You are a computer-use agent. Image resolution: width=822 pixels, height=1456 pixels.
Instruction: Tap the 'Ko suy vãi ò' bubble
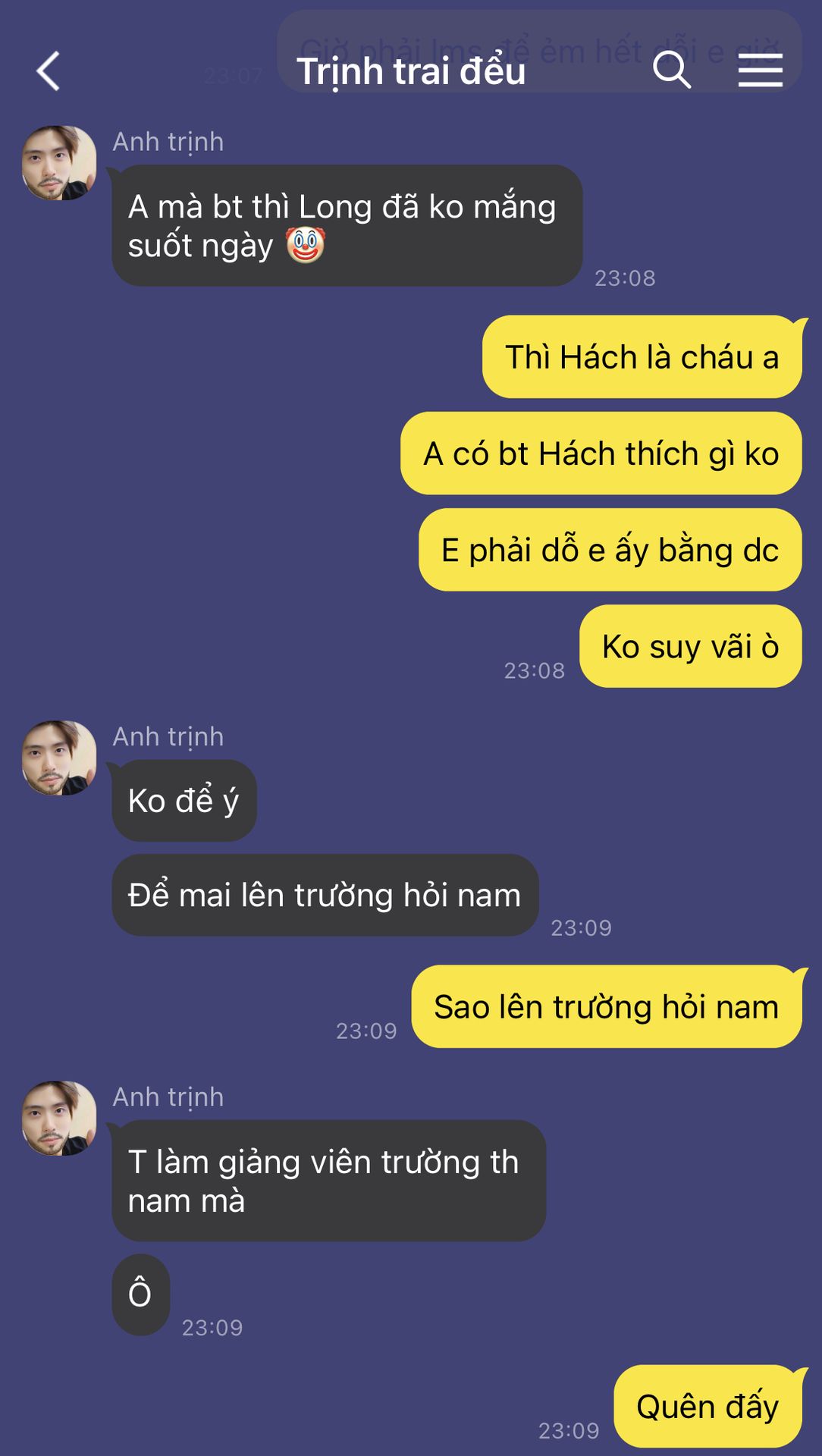click(691, 646)
